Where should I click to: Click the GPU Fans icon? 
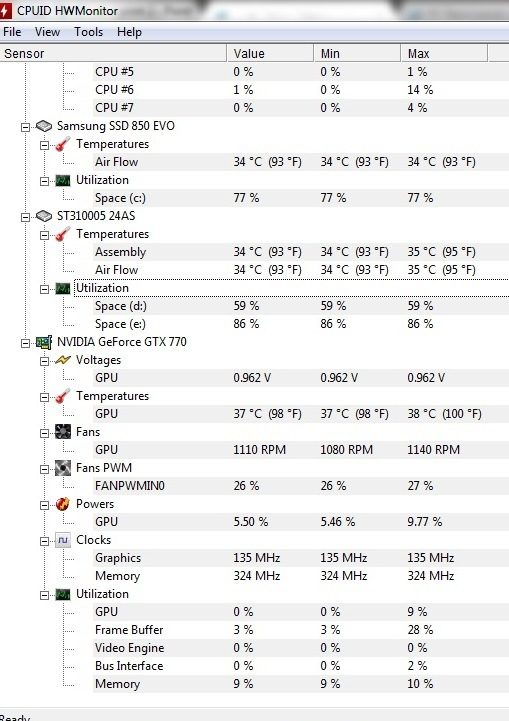[x=63, y=432]
